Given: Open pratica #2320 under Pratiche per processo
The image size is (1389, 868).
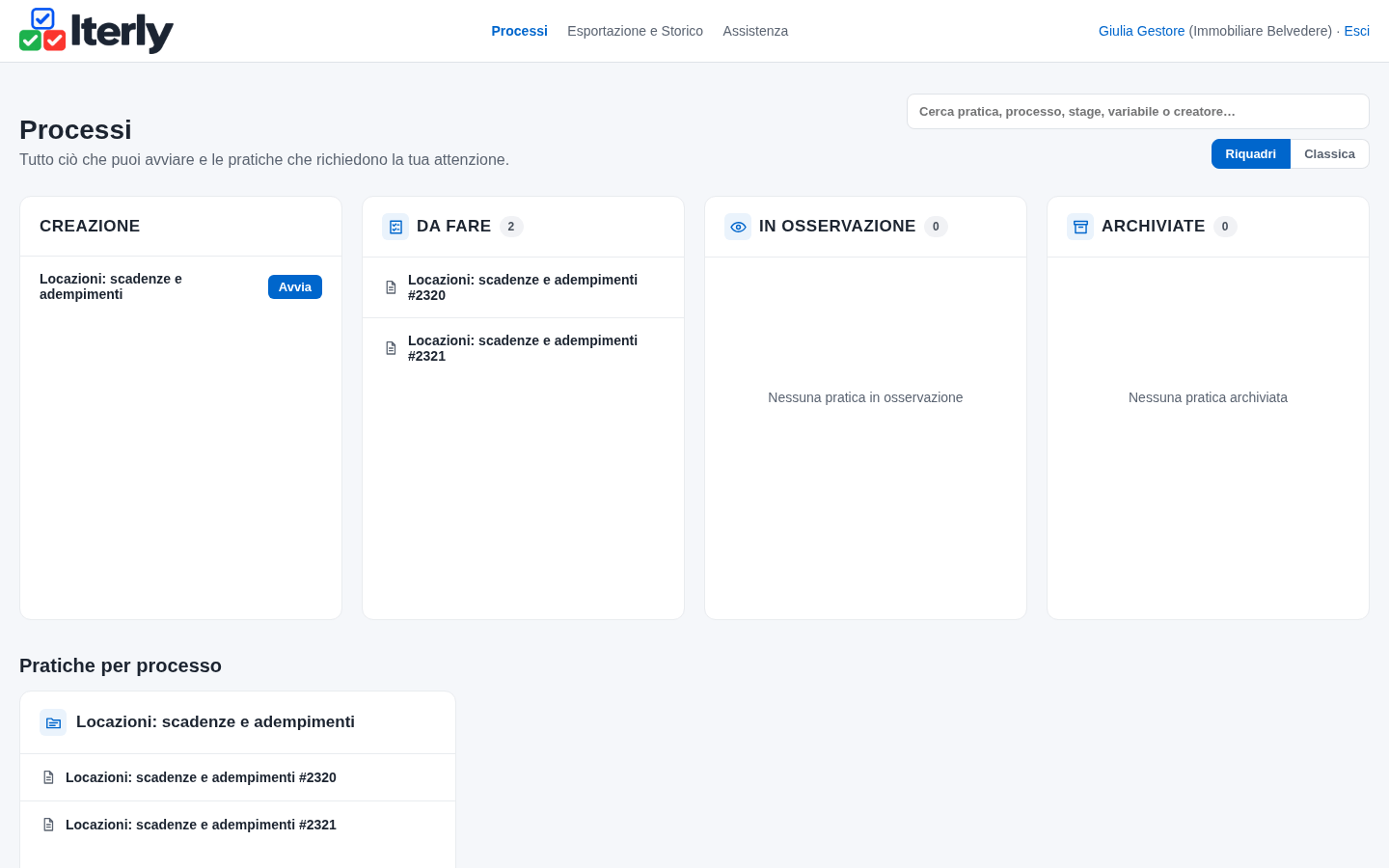Looking at the screenshot, I should [x=237, y=777].
